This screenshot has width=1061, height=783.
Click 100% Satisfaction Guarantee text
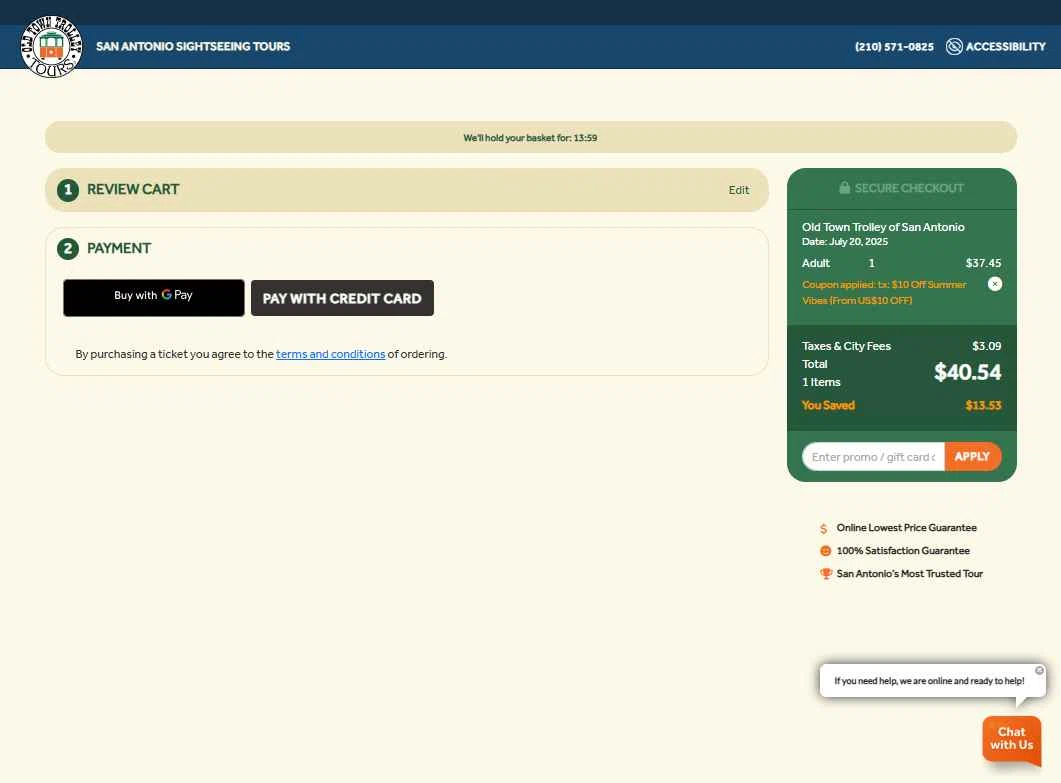903,551
